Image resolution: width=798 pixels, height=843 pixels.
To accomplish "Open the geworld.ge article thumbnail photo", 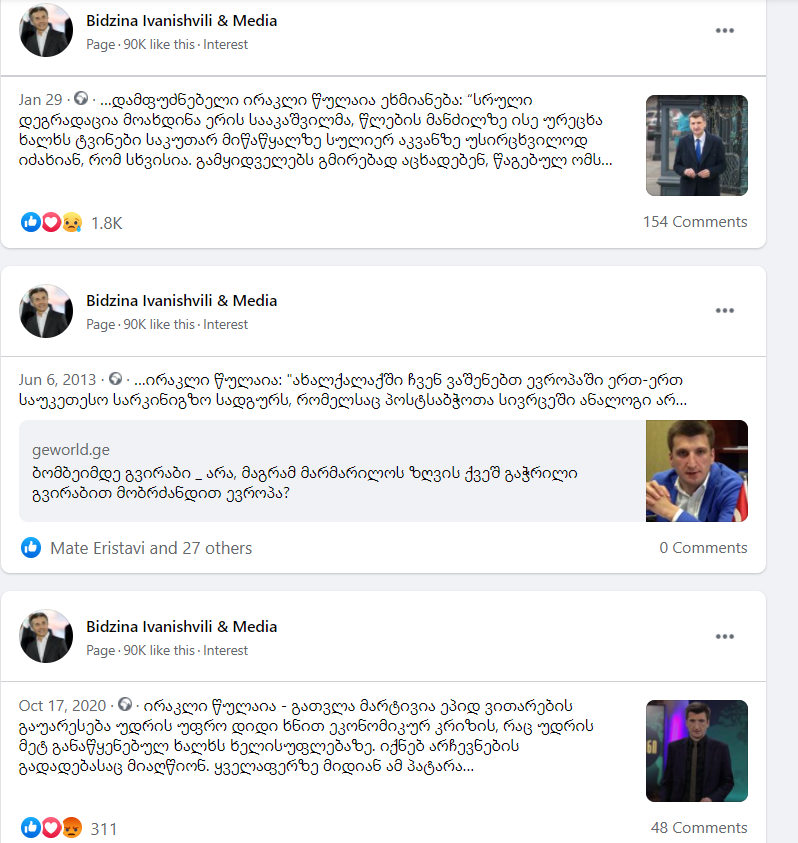I will 696,471.
